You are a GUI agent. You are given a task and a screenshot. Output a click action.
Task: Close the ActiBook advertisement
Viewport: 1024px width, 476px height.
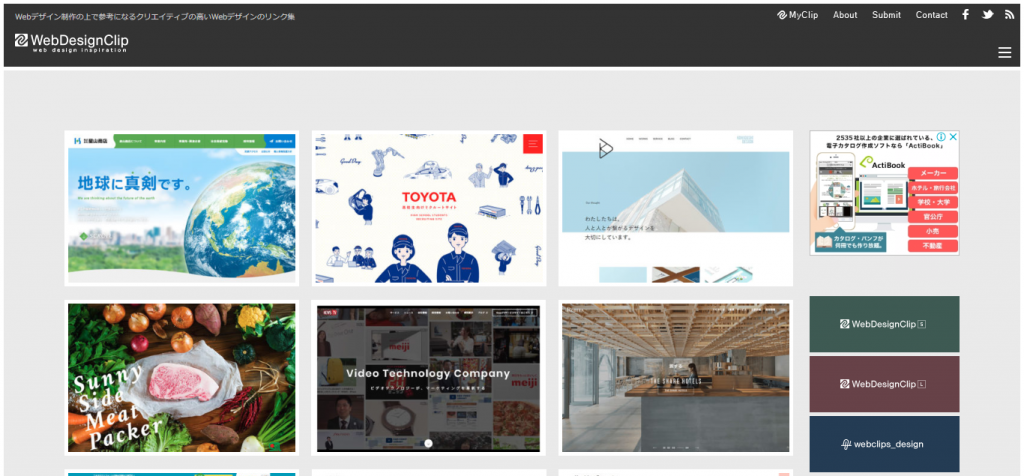click(x=953, y=137)
